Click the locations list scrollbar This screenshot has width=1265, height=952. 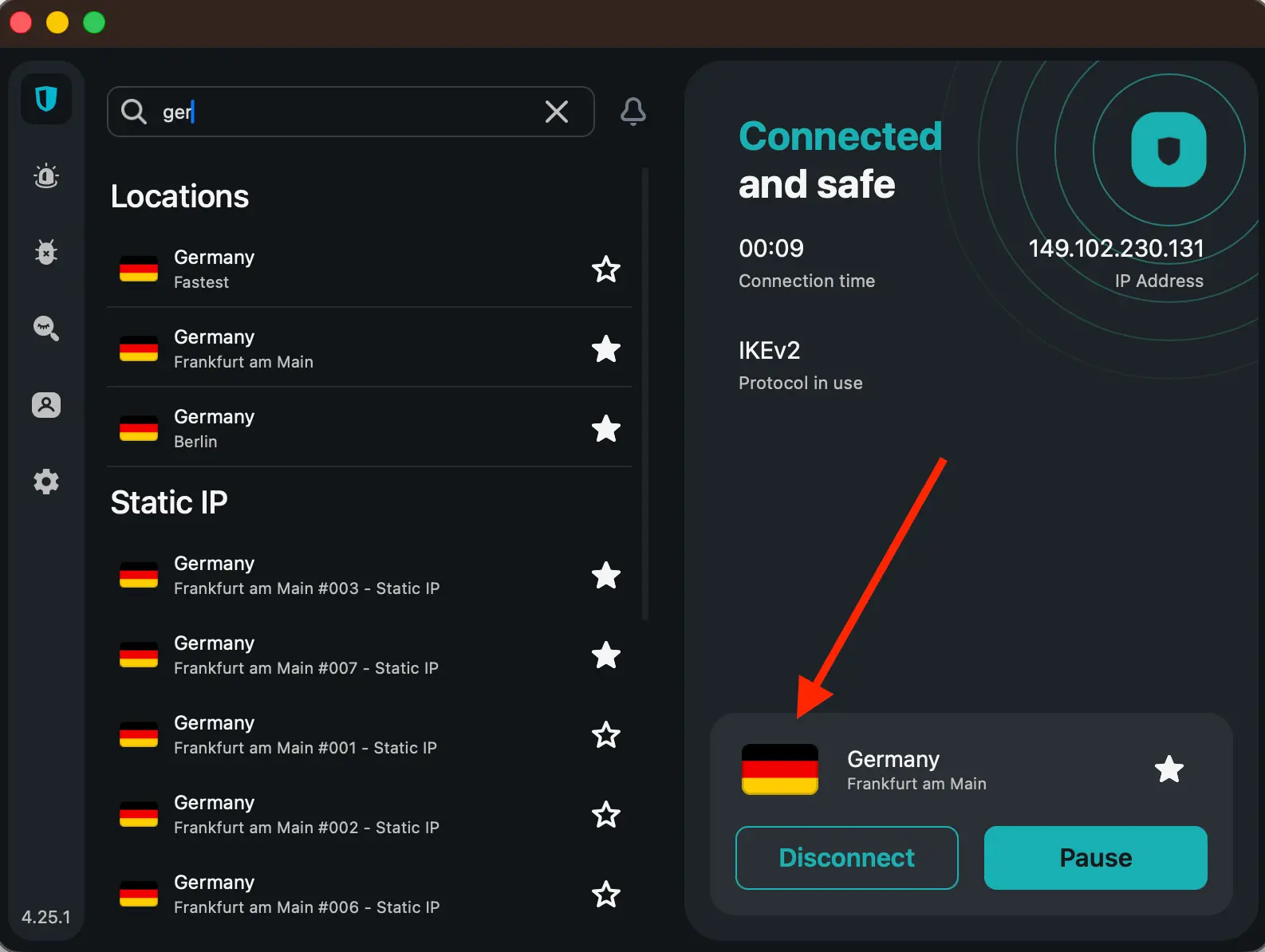[645, 394]
